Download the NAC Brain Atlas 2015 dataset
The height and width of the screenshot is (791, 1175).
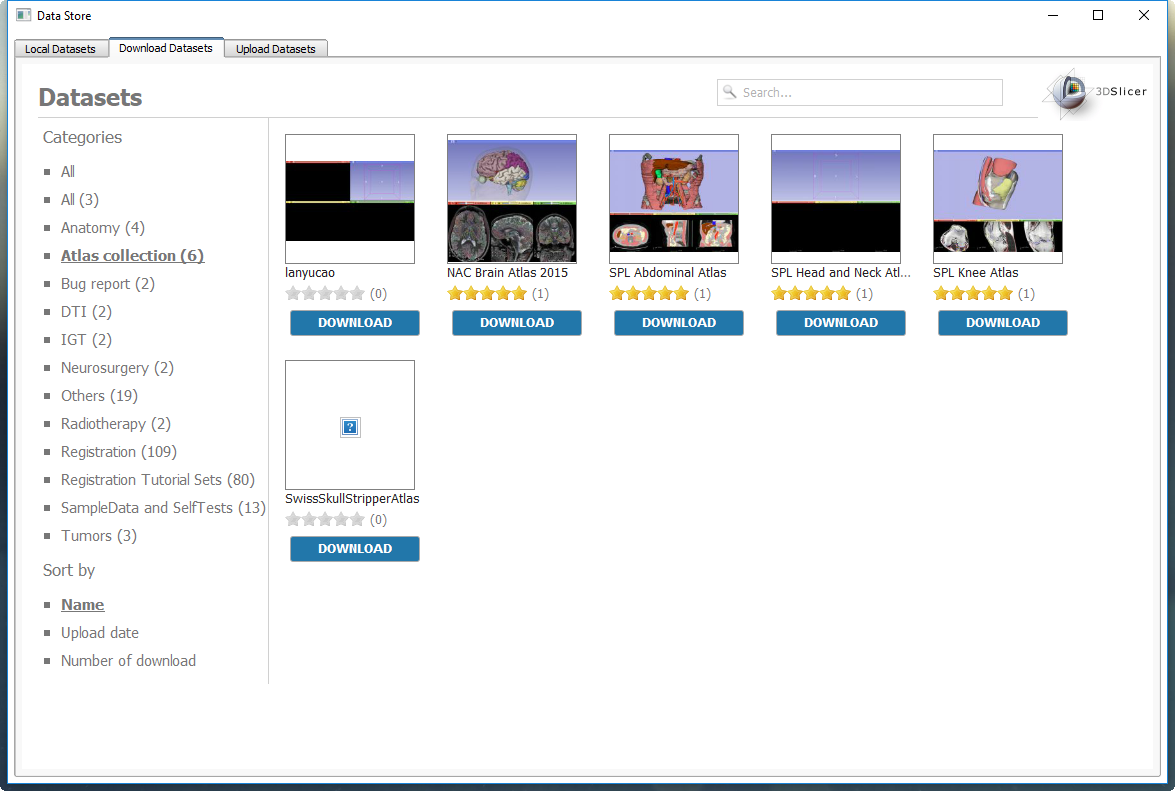pos(516,323)
